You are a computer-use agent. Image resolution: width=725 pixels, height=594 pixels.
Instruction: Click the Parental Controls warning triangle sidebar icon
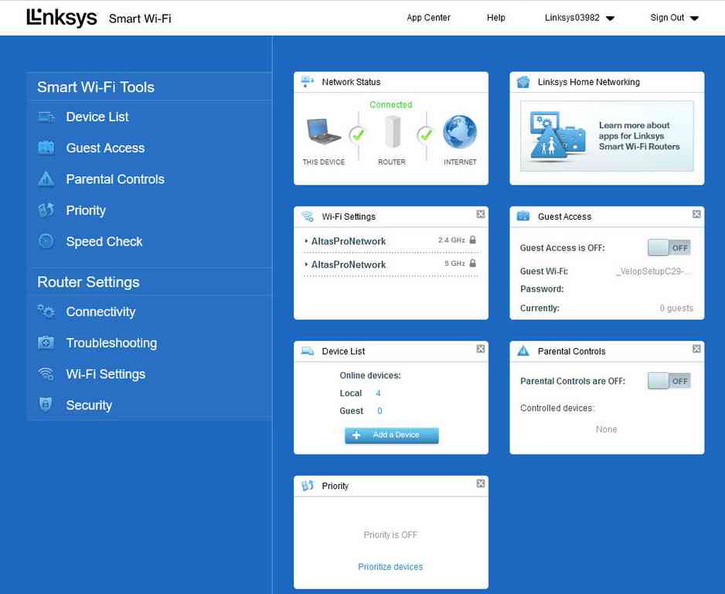pyautogui.click(x=46, y=179)
